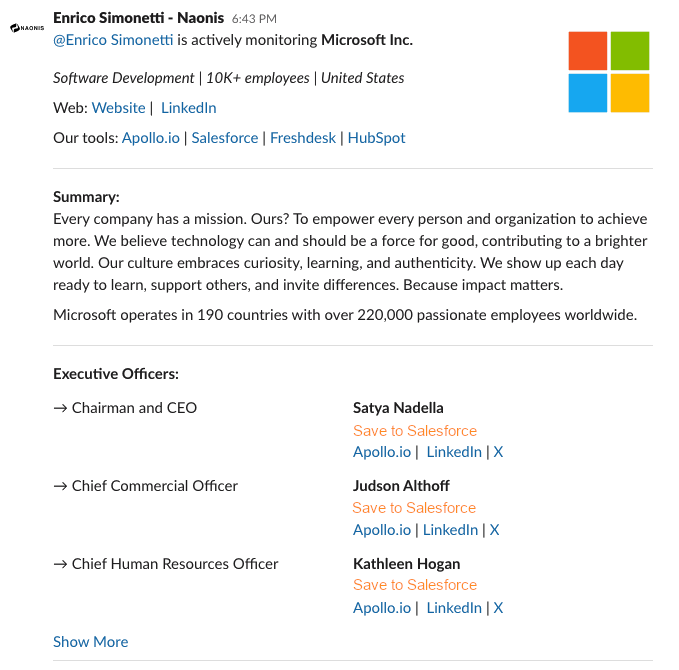Click the 6:43 PM message timestamp
The width and height of the screenshot is (679, 670).
click(x=254, y=19)
